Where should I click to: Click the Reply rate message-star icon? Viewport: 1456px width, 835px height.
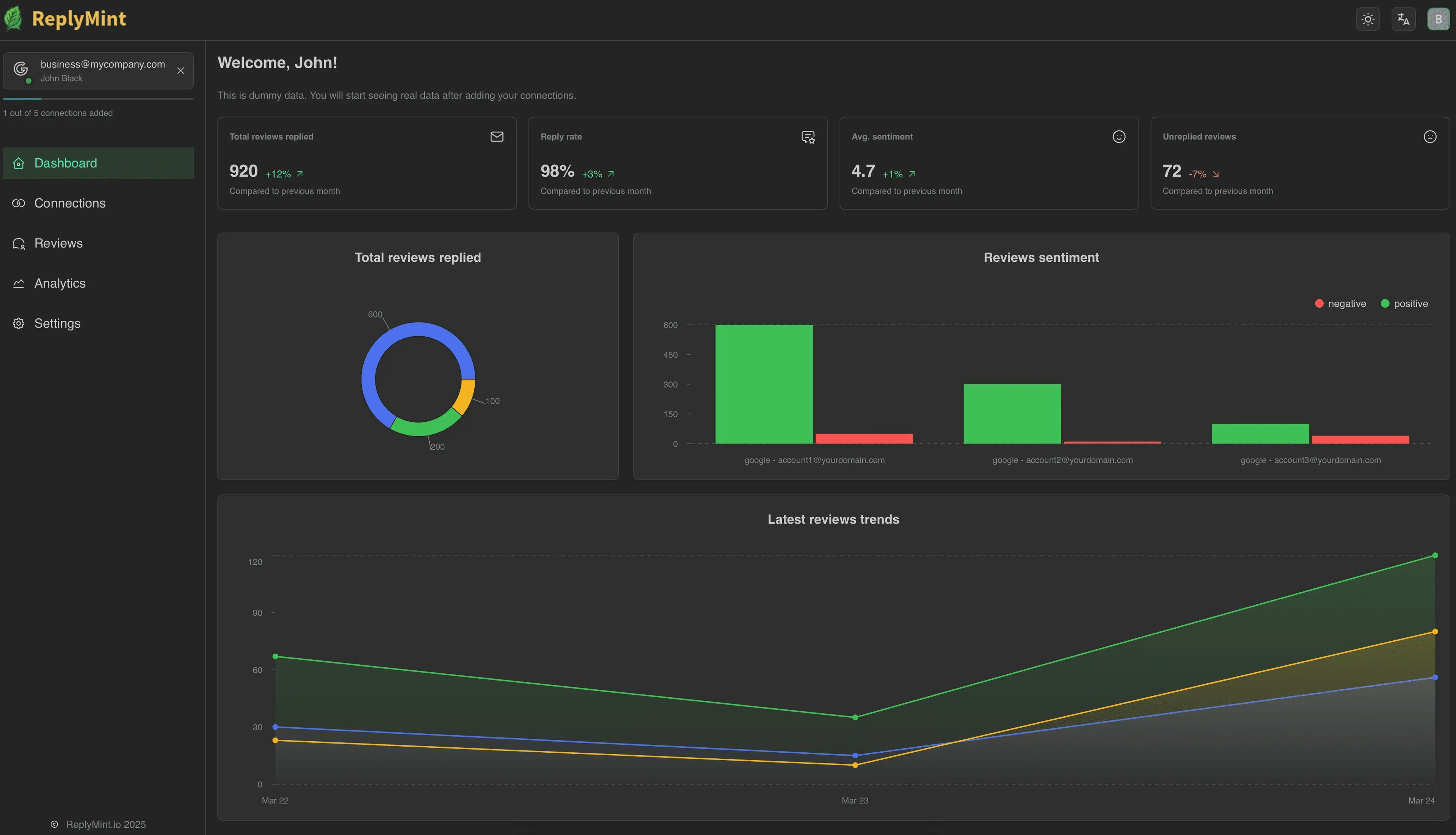coord(808,137)
